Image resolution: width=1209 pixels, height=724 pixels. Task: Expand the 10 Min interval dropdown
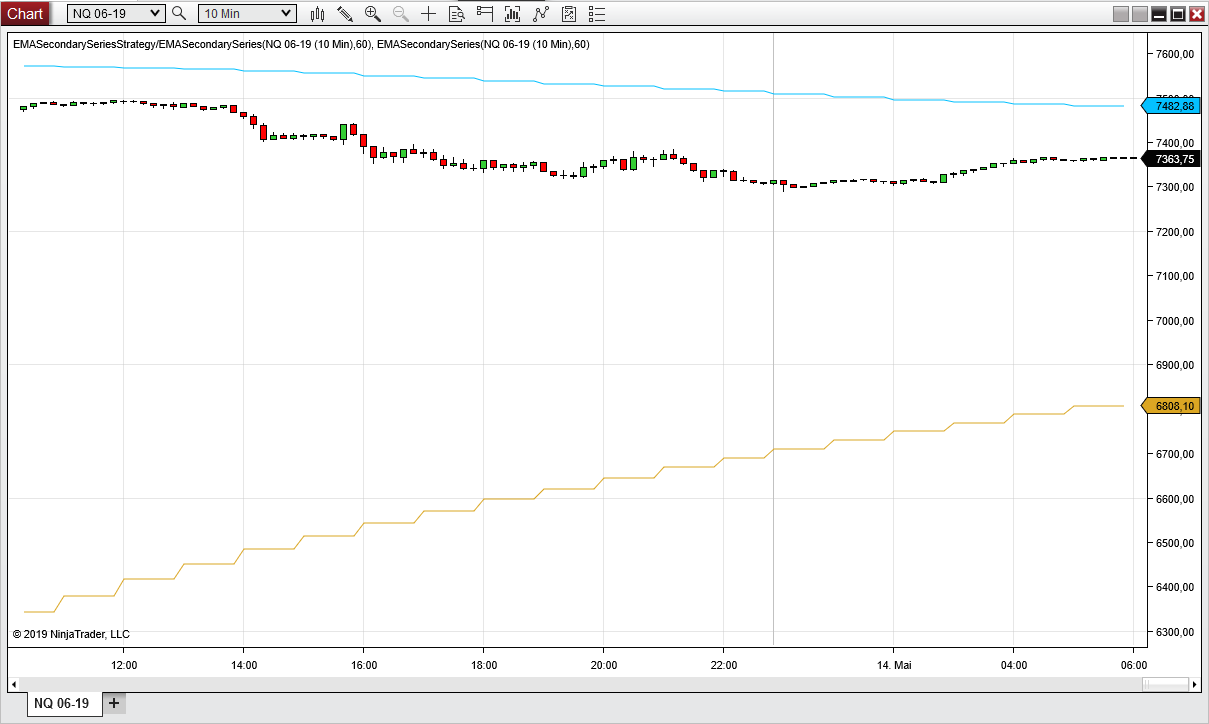(247, 13)
